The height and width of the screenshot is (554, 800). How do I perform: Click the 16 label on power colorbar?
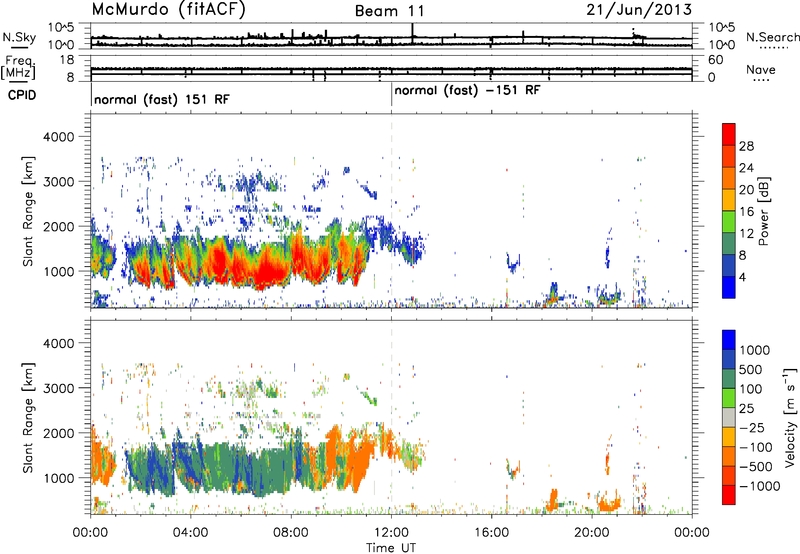(x=746, y=212)
